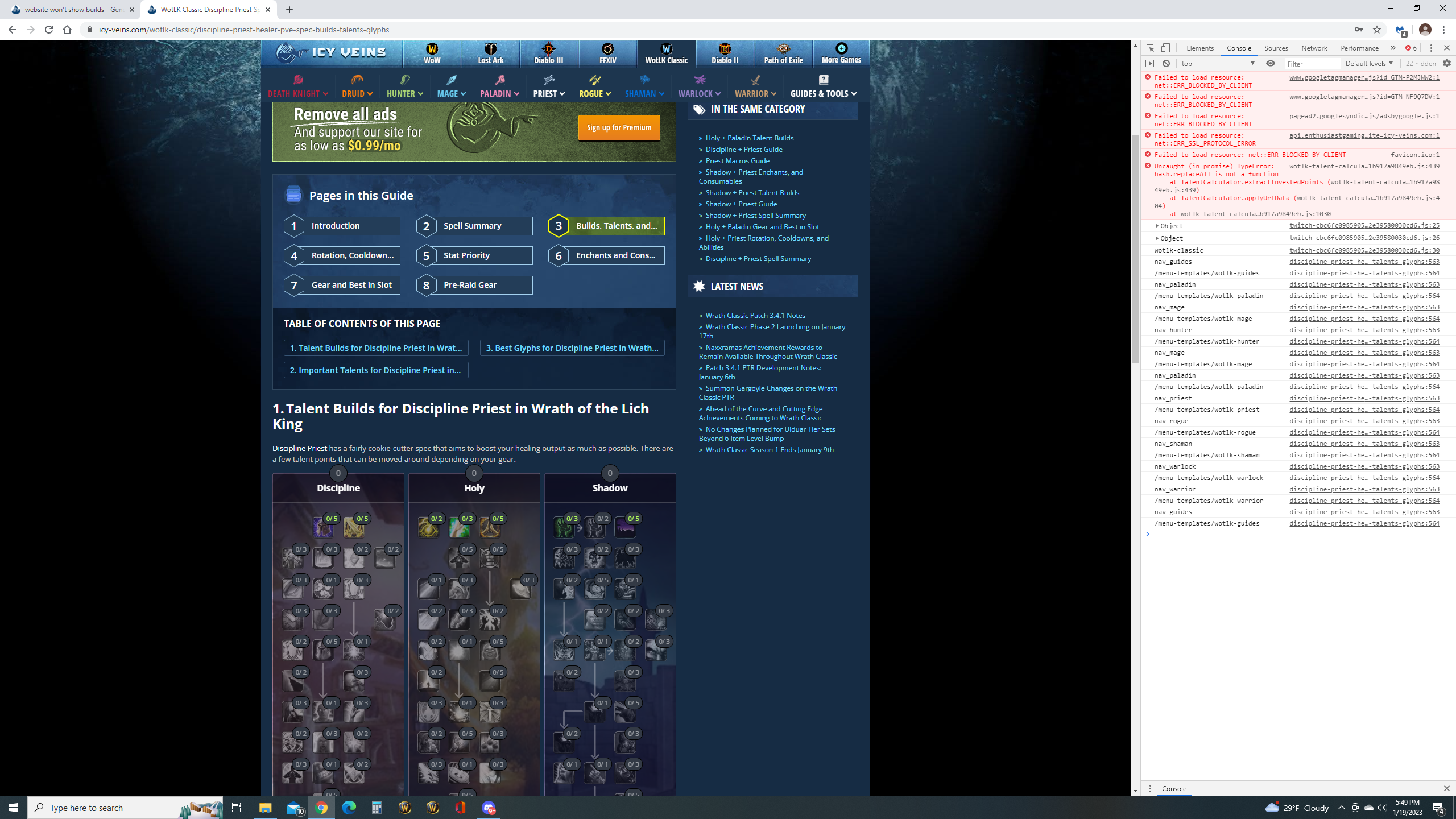This screenshot has height=819, width=1456.
Task: Open the Windows calculator taskbar icon
Action: (377, 808)
